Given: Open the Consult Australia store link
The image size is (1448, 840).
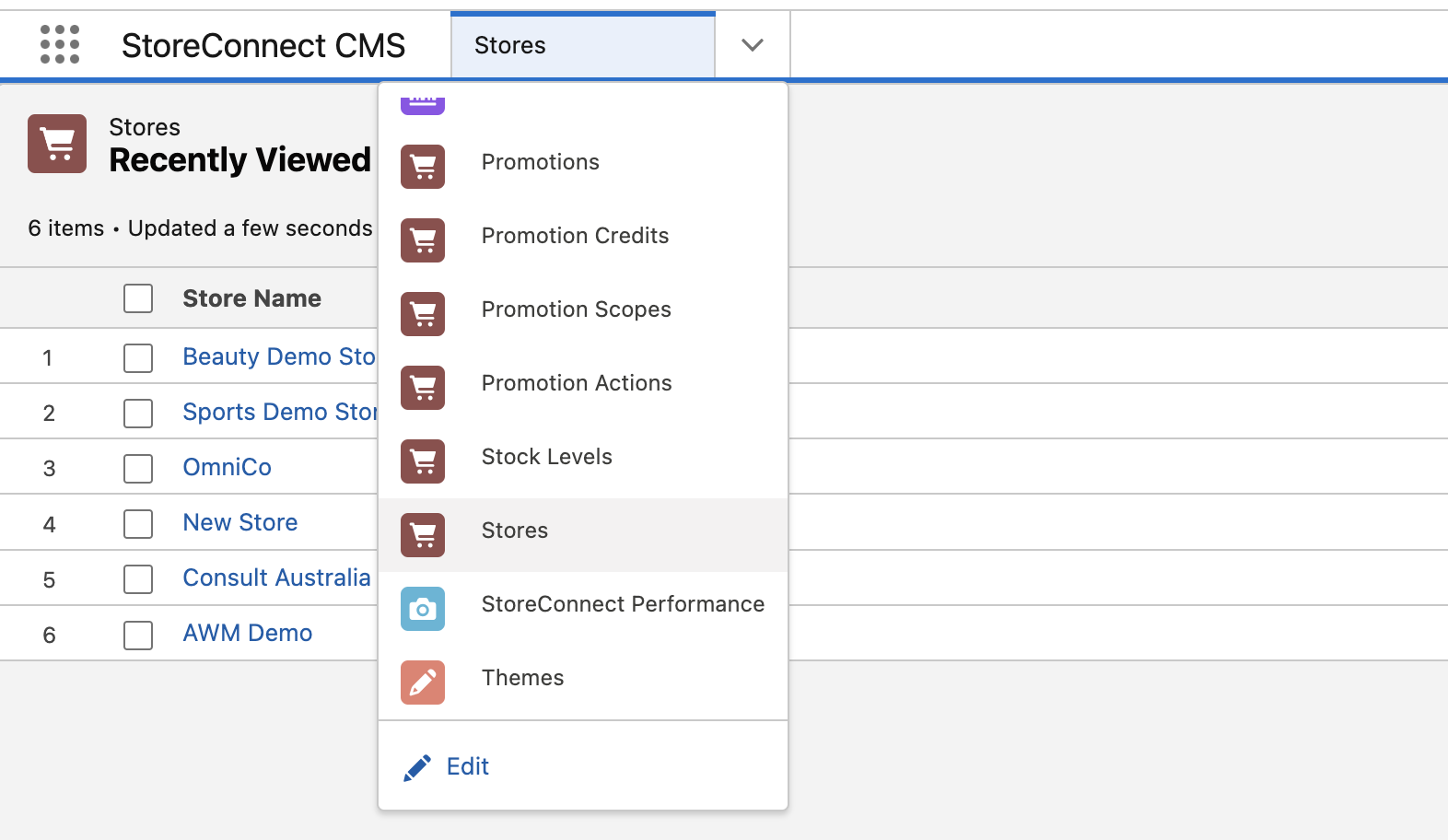Looking at the screenshot, I should pos(276,577).
